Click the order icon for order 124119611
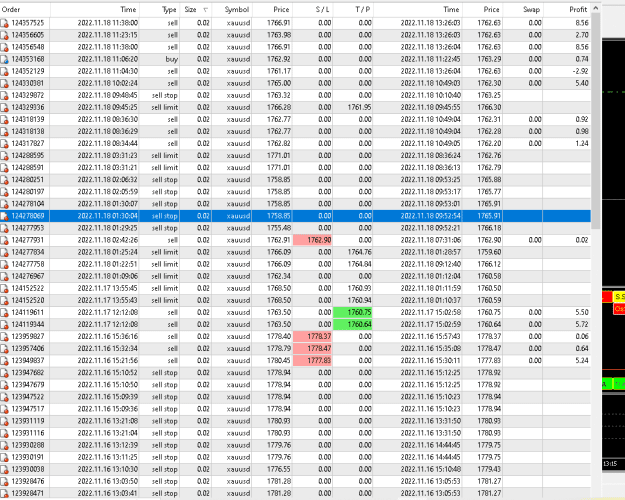The height and width of the screenshot is (500, 625). pos(4,312)
